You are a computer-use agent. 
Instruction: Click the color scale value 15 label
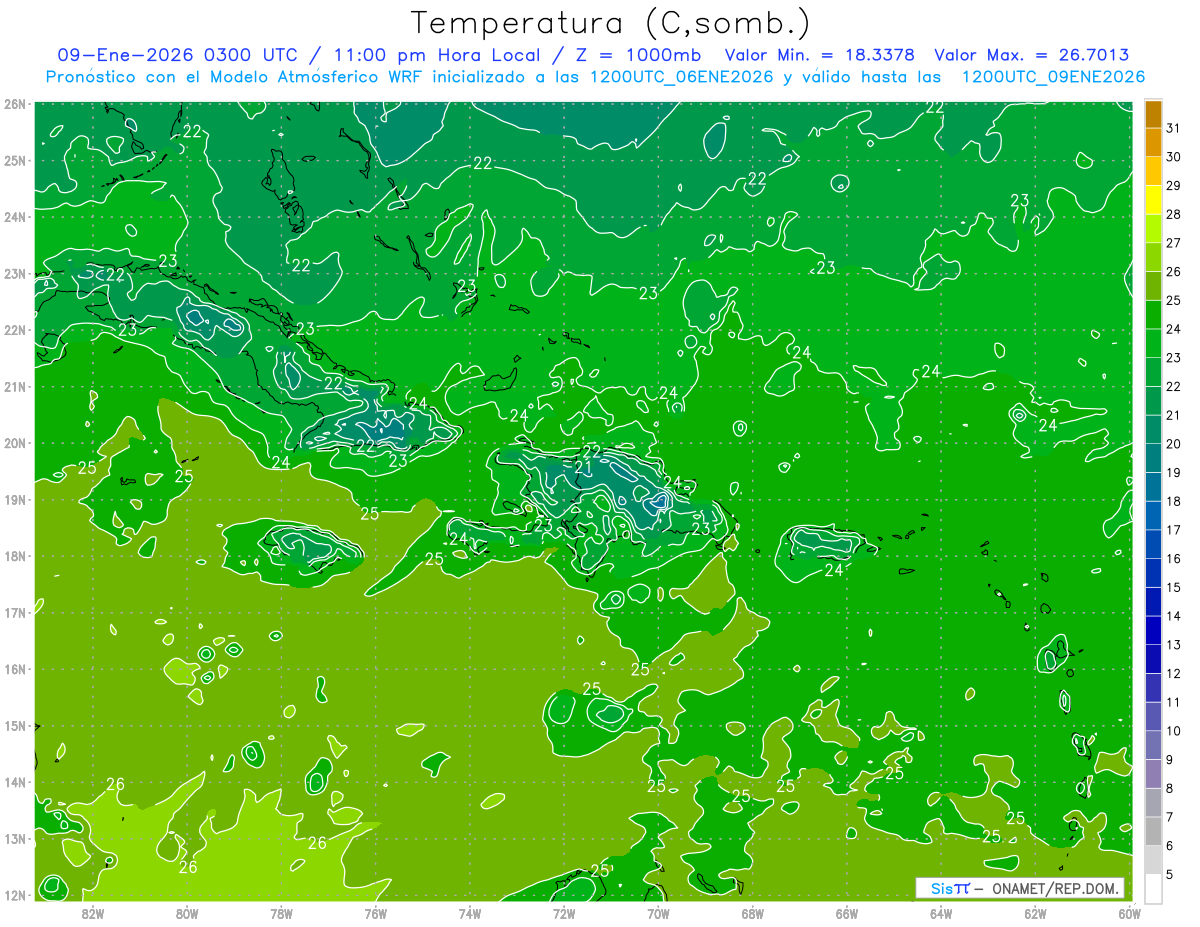click(1173, 587)
